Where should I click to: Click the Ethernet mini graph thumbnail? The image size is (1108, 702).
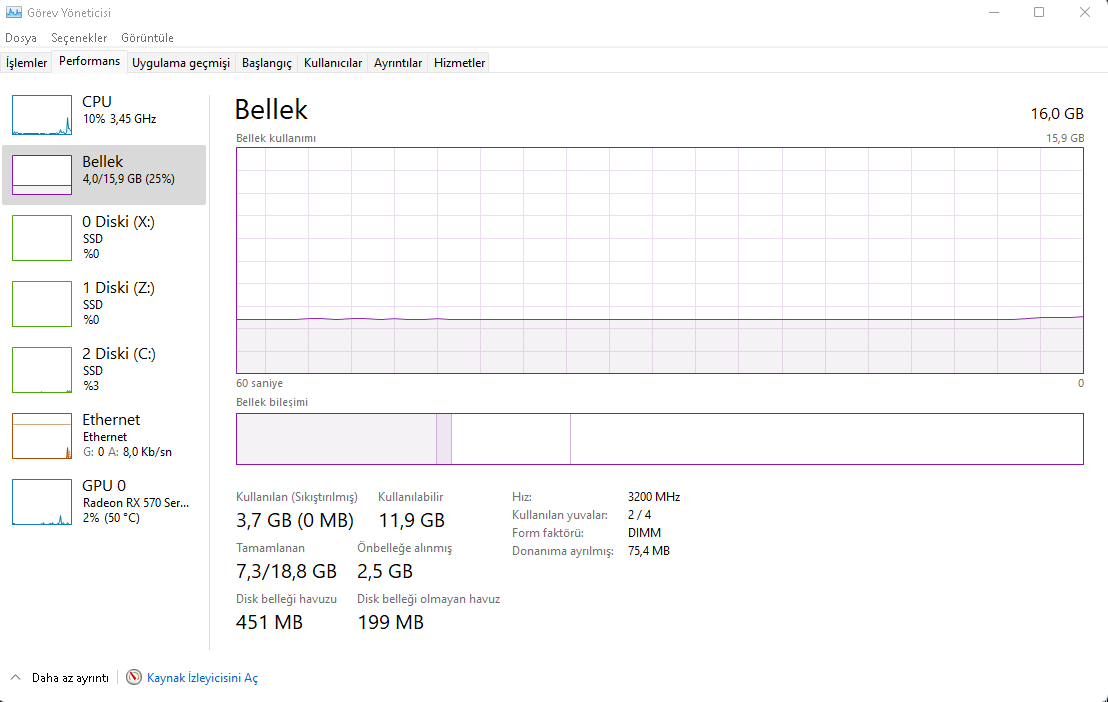pyautogui.click(x=42, y=435)
